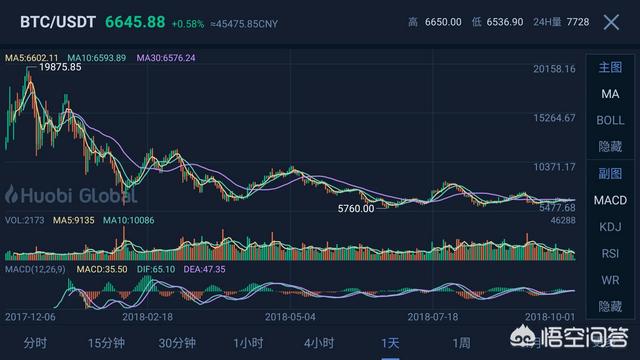Click the 2018-07-18 date axis label
640x360 pixels.
(x=433, y=317)
